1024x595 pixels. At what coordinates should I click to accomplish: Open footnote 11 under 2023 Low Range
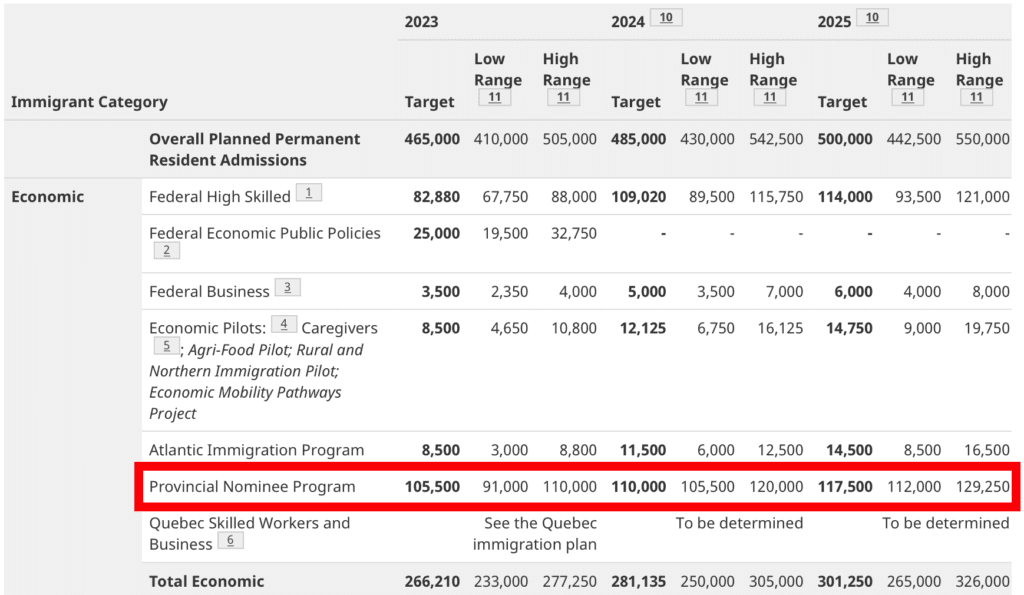pos(494,98)
